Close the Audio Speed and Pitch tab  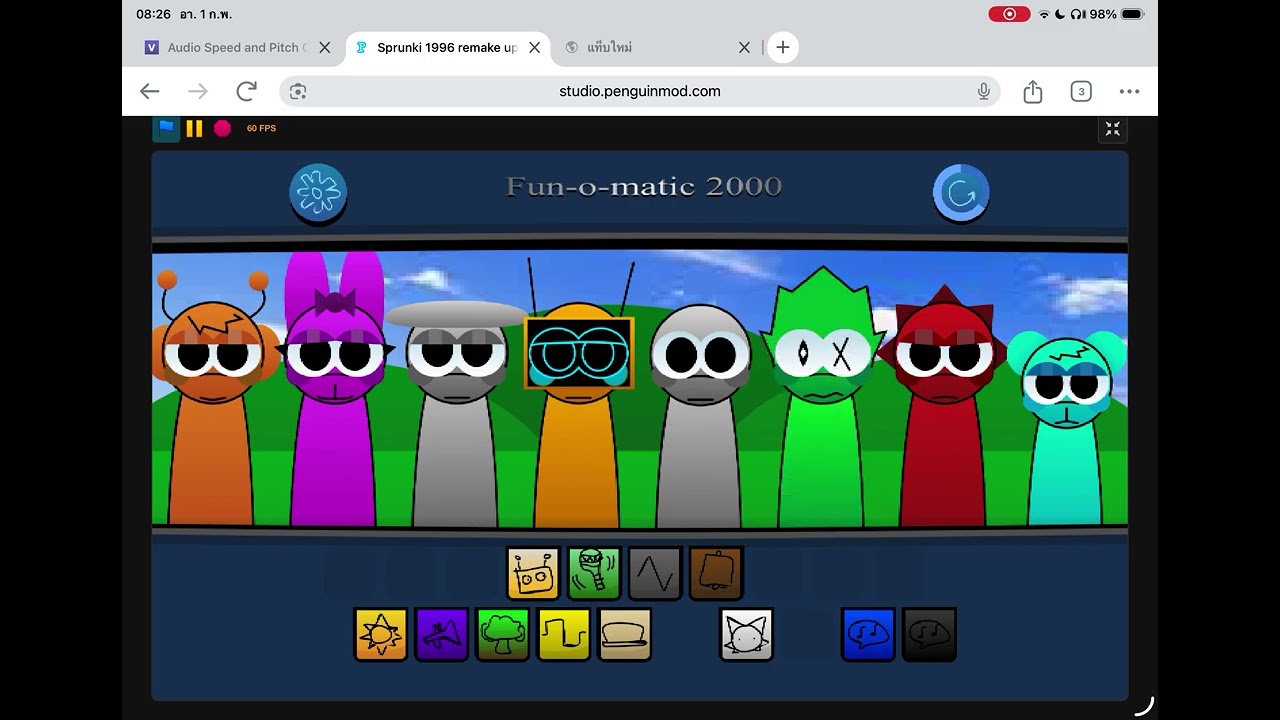pos(324,47)
